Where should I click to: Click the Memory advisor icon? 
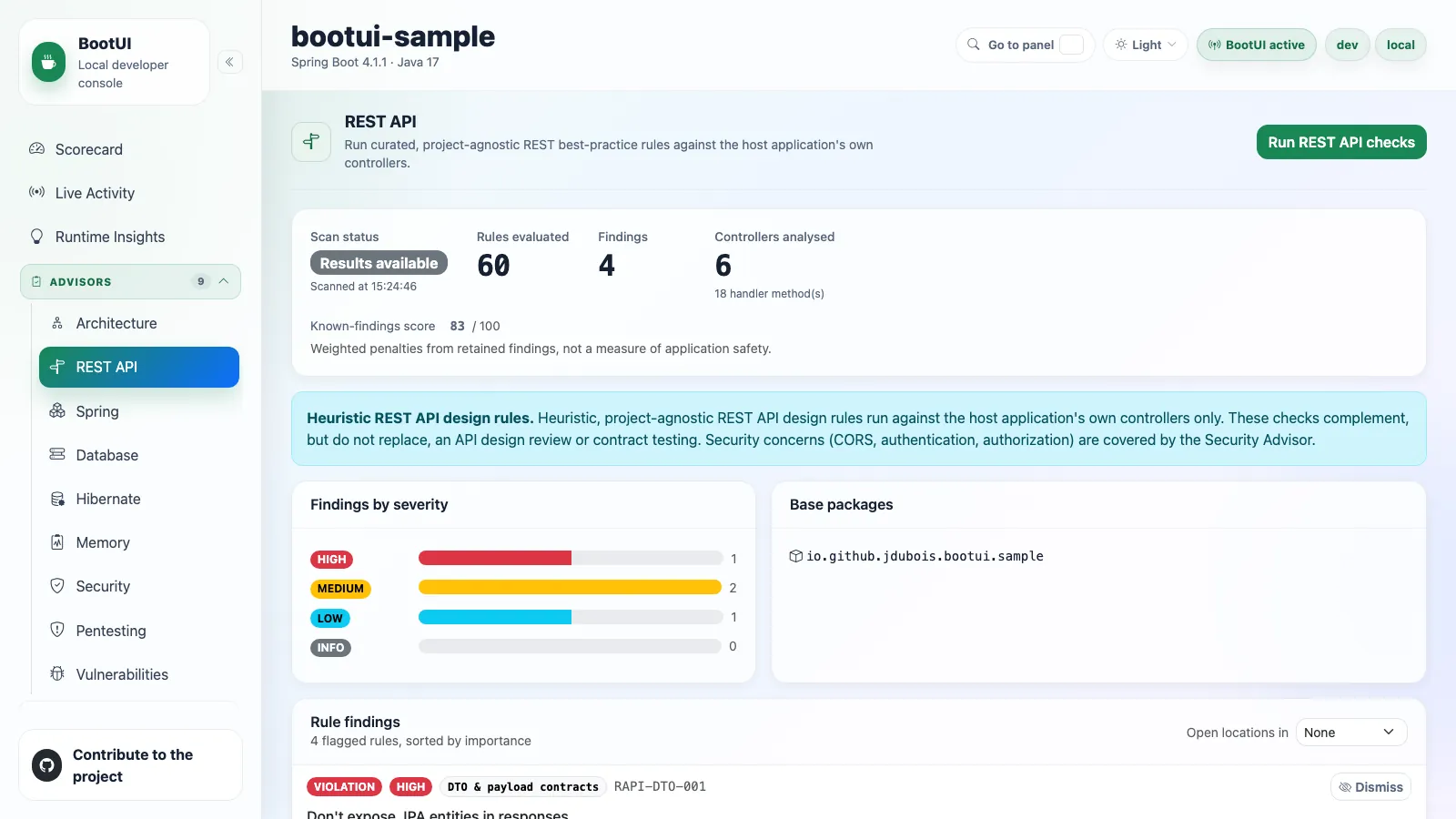coord(57,541)
